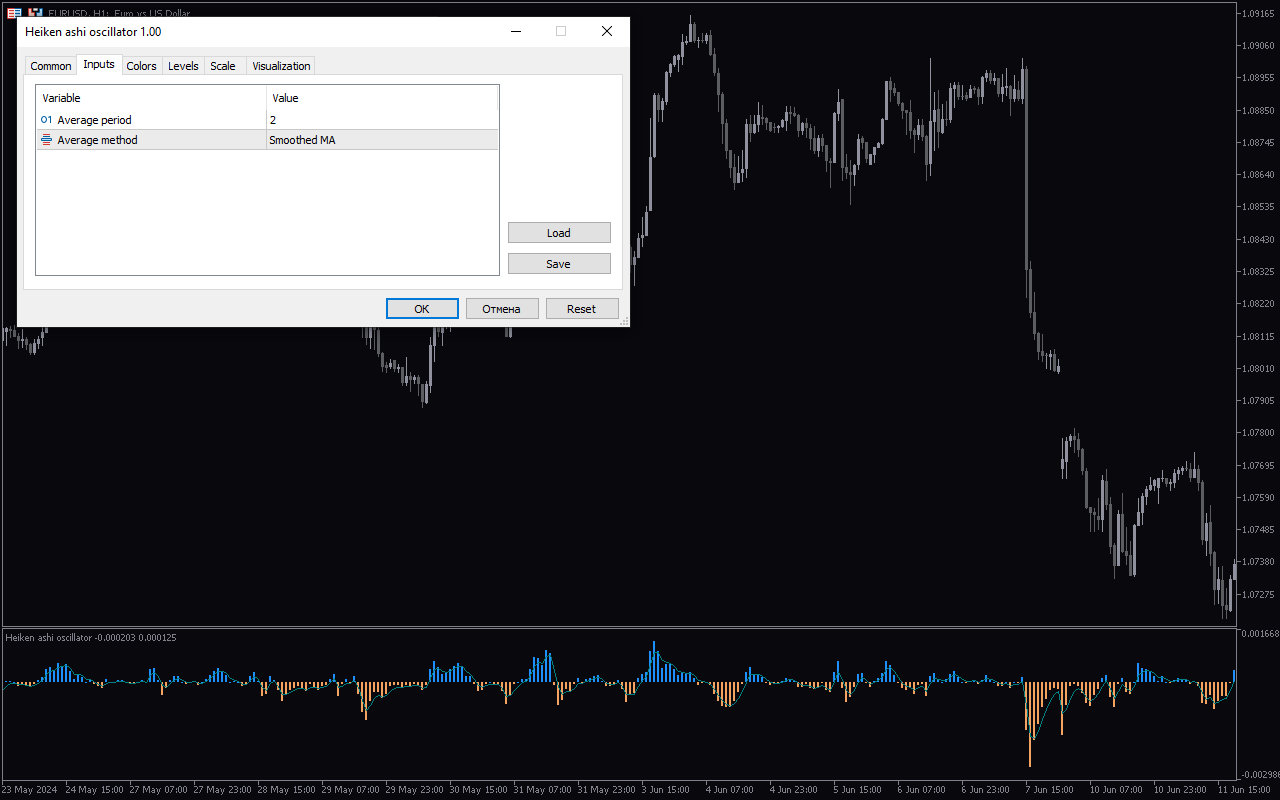Edit the Average period value 2
The width and height of the screenshot is (1280, 800).
[x=382, y=120]
